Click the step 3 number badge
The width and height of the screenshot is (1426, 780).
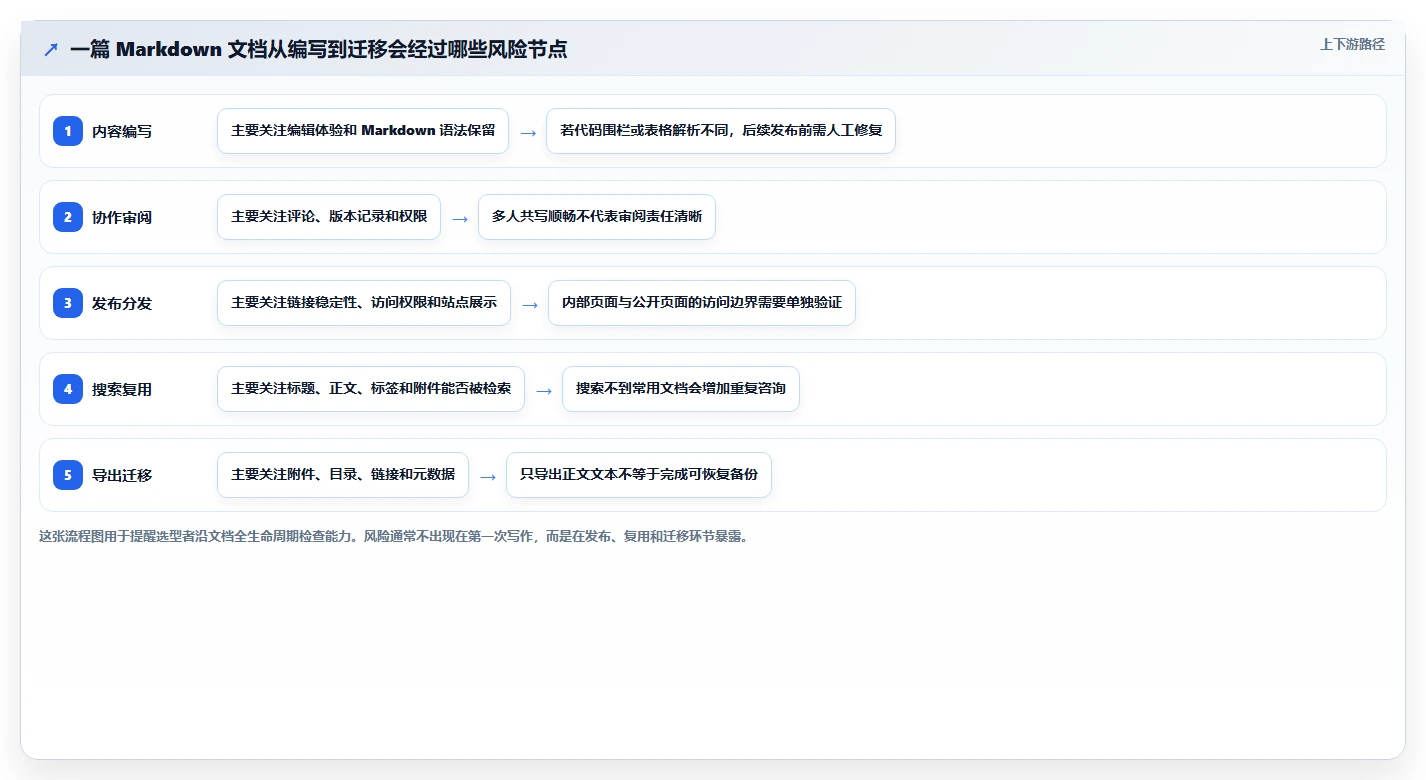click(x=68, y=303)
